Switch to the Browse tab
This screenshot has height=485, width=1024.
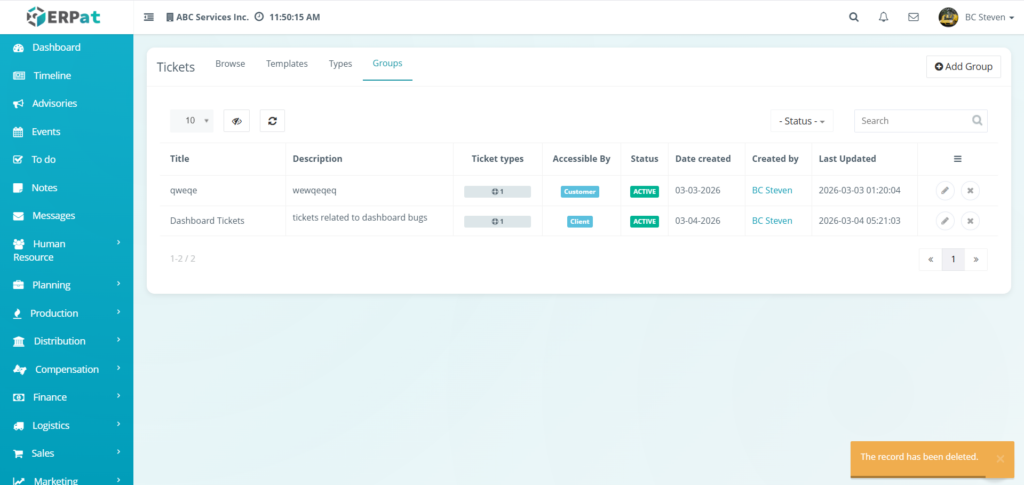point(230,64)
